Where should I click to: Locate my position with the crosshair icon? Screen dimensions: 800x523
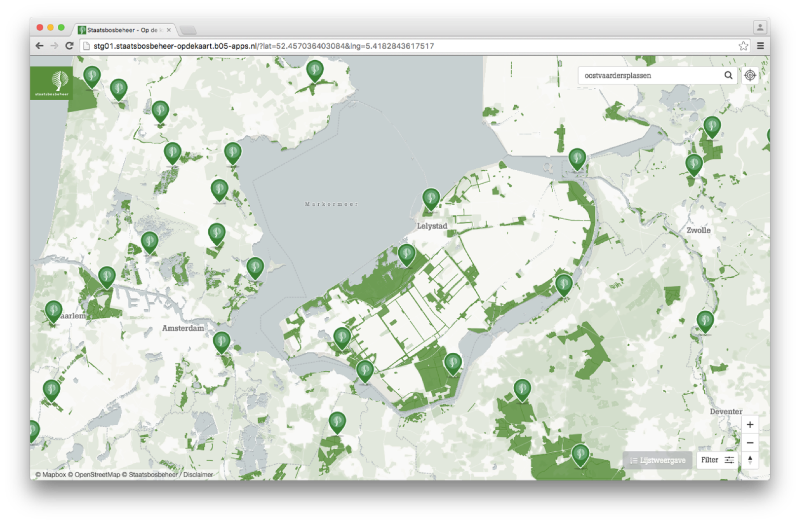750,75
